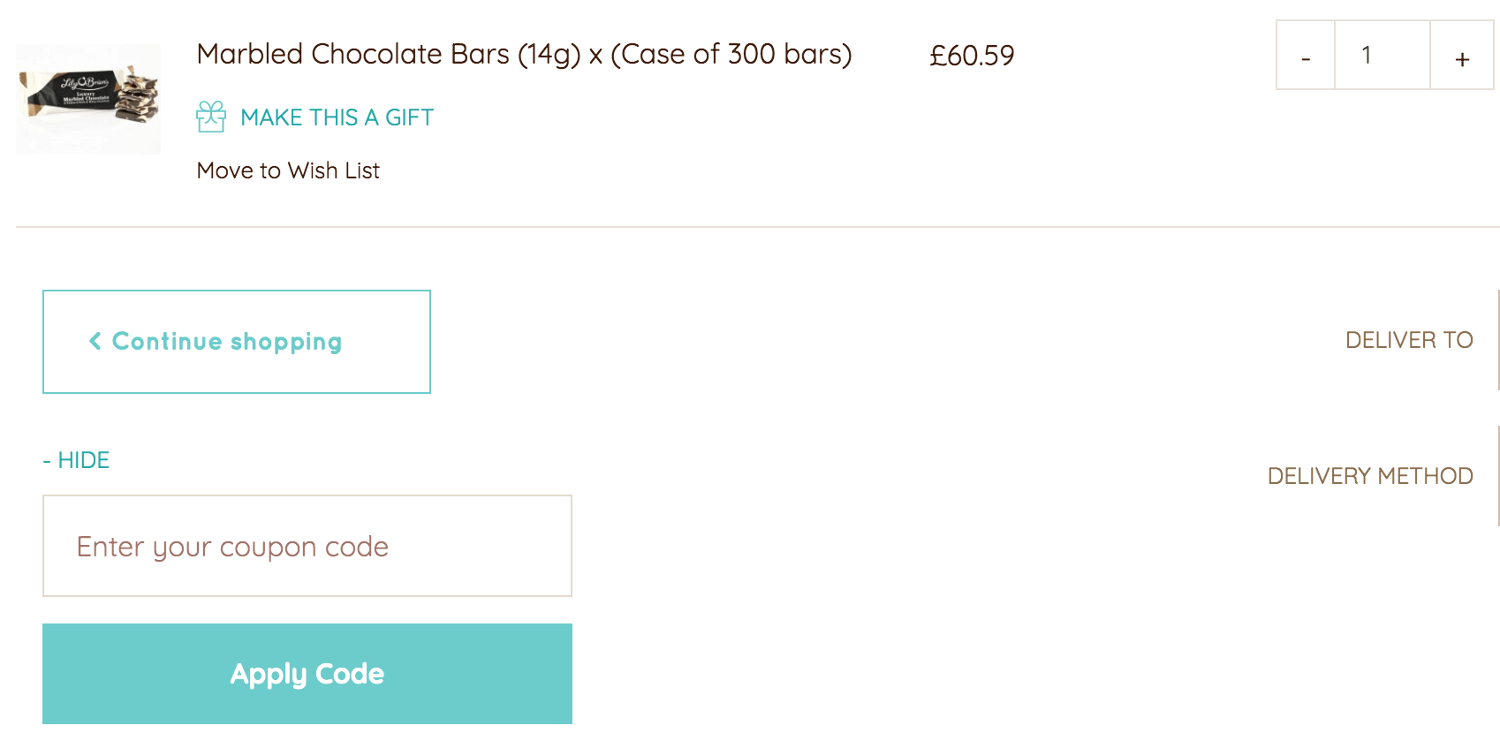
Task: Move the item to Wish List
Action: coord(288,171)
